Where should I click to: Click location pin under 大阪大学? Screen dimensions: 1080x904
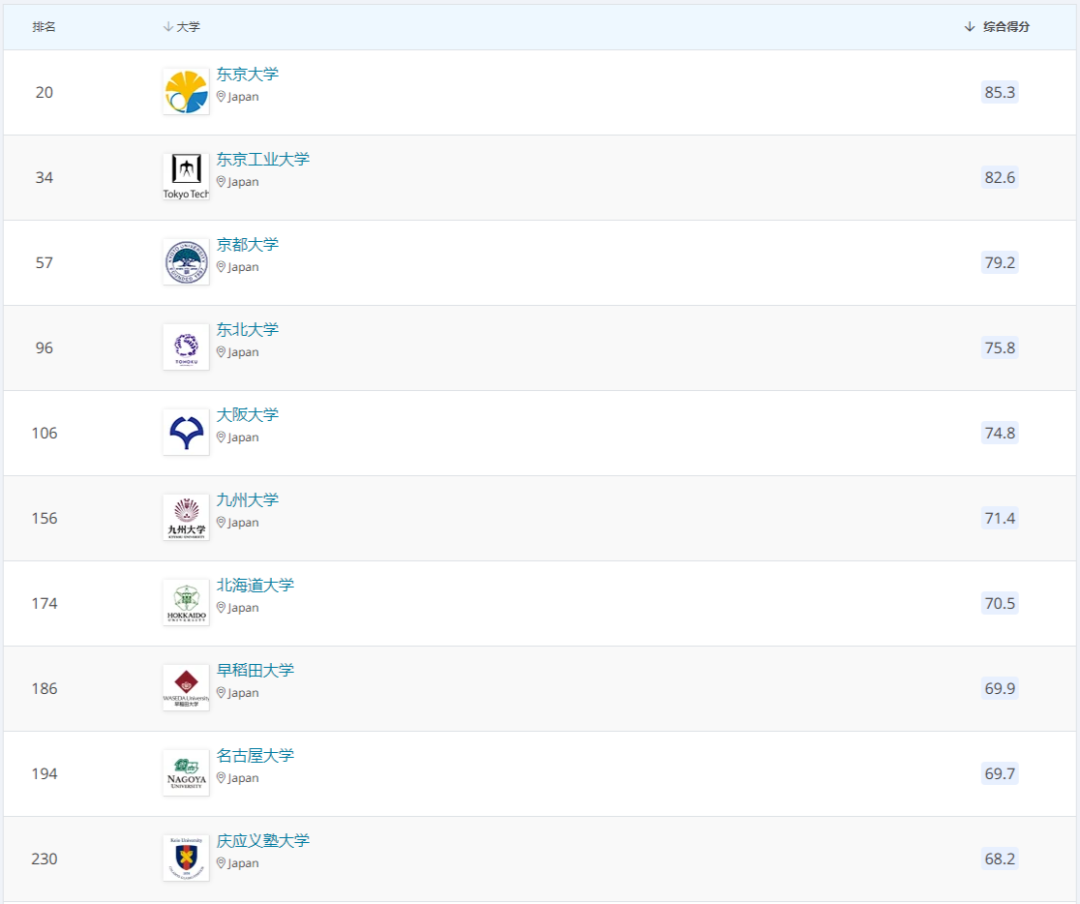click(x=221, y=437)
